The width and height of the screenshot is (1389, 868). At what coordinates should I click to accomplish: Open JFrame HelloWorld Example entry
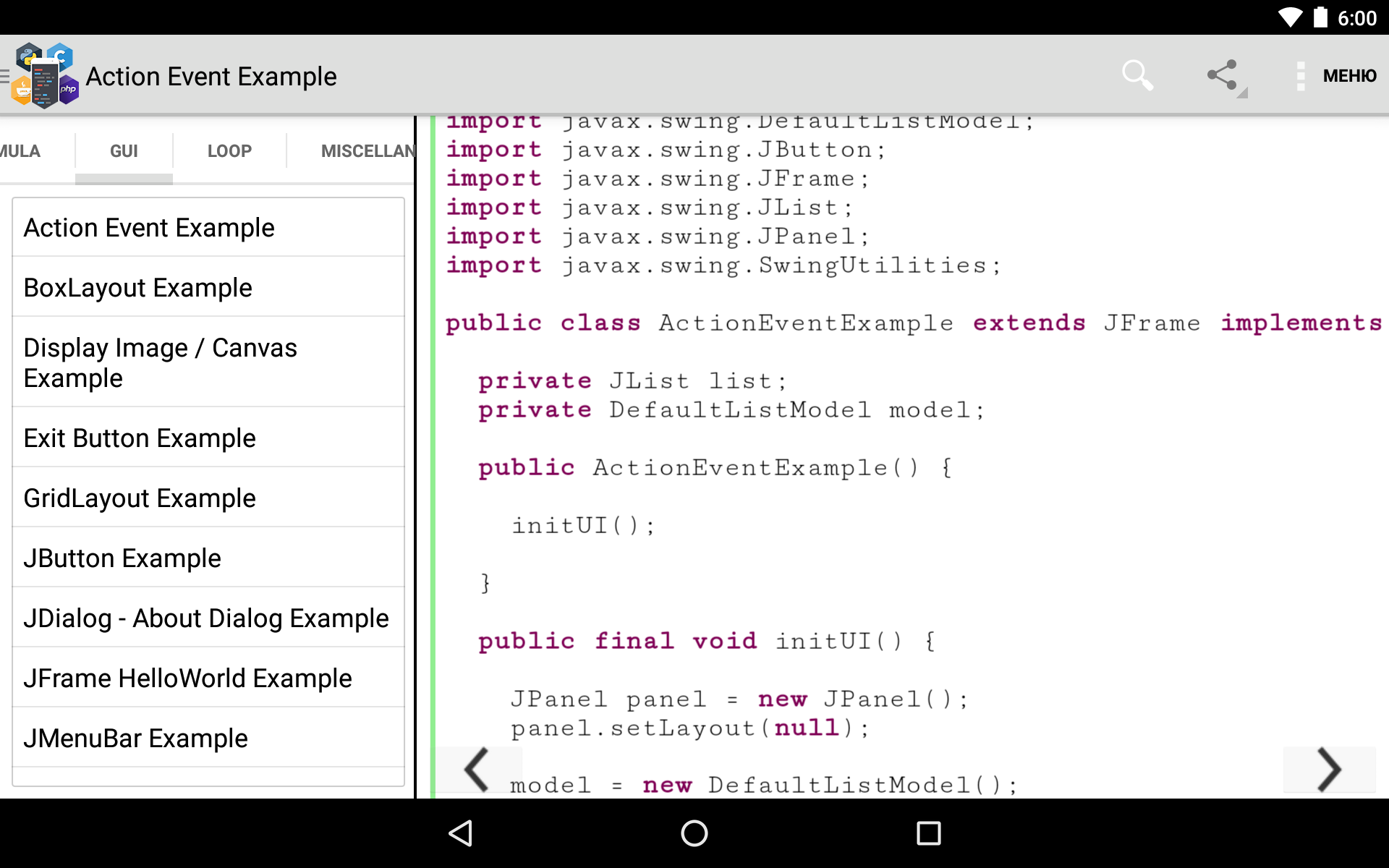click(x=187, y=677)
